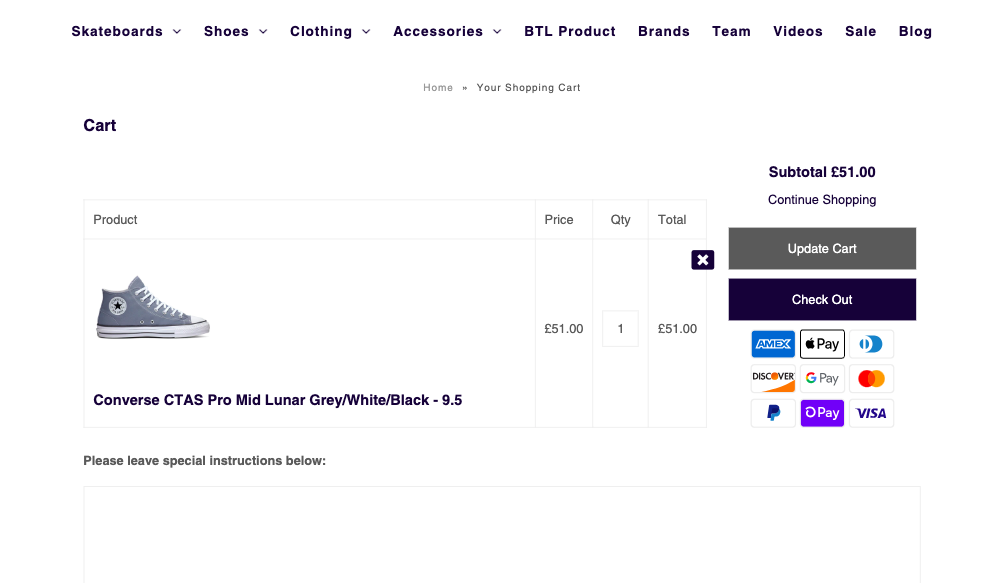1004x583 pixels.
Task: Go to the Sale page
Action: point(861,31)
